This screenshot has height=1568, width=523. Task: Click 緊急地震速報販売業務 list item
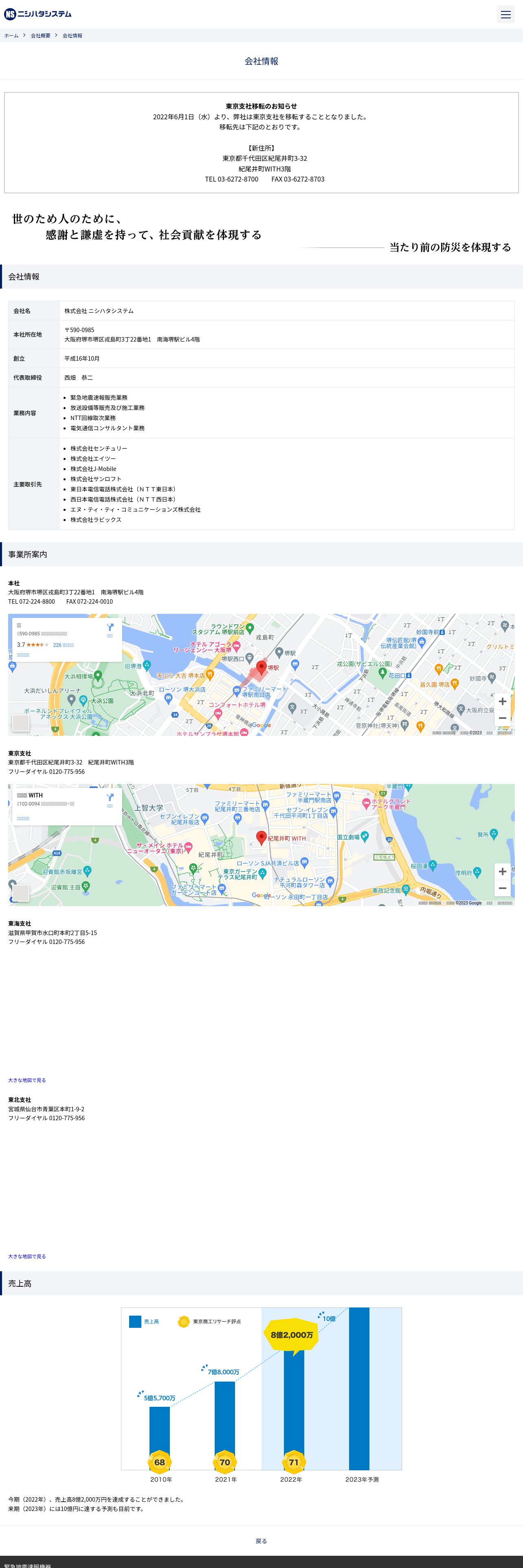point(99,397)
